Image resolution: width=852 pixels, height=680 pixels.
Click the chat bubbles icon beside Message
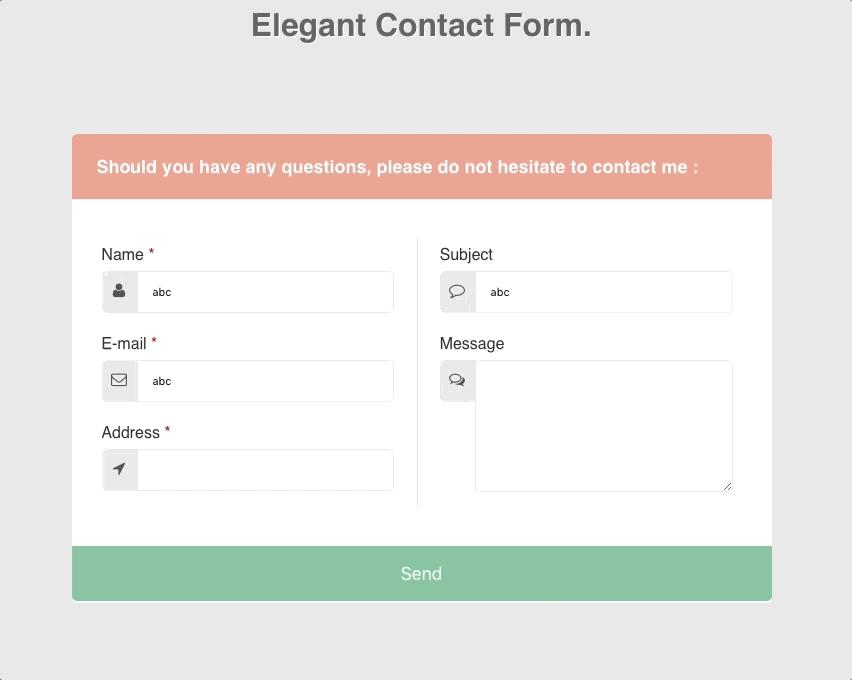click(x=457, y=380)
